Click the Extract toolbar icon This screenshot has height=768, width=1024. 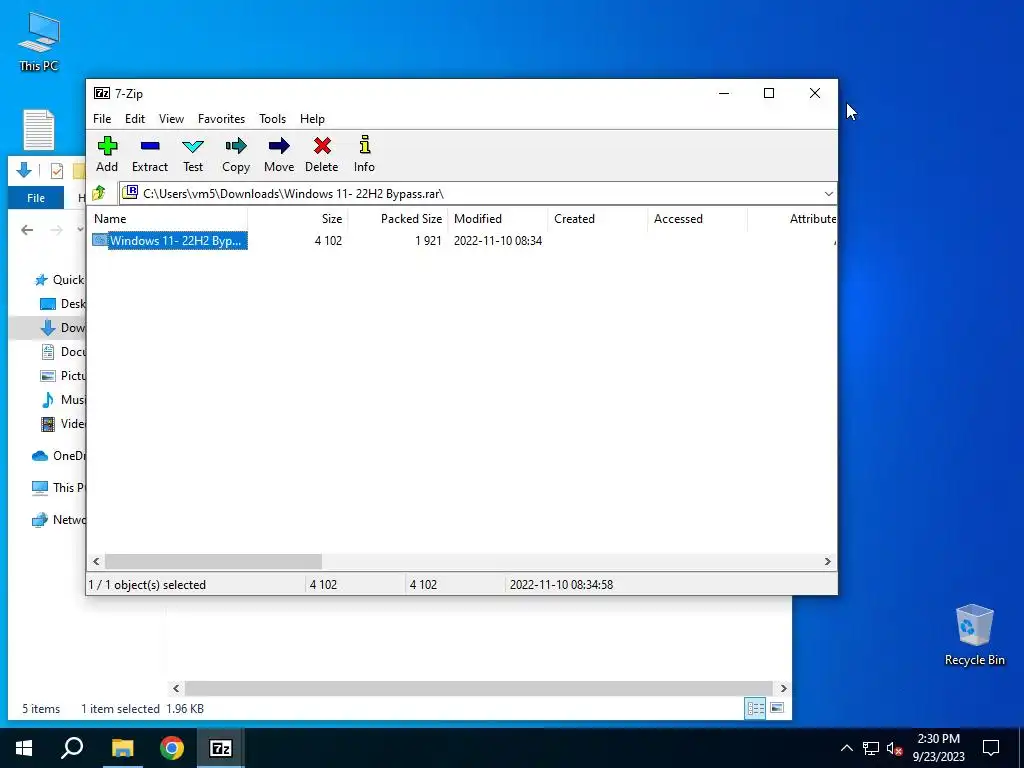click(x=150, y=146)
